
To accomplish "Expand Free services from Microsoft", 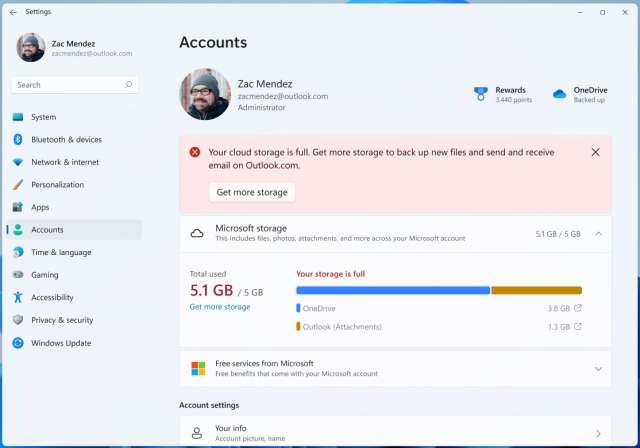I will tap(598, 369).
